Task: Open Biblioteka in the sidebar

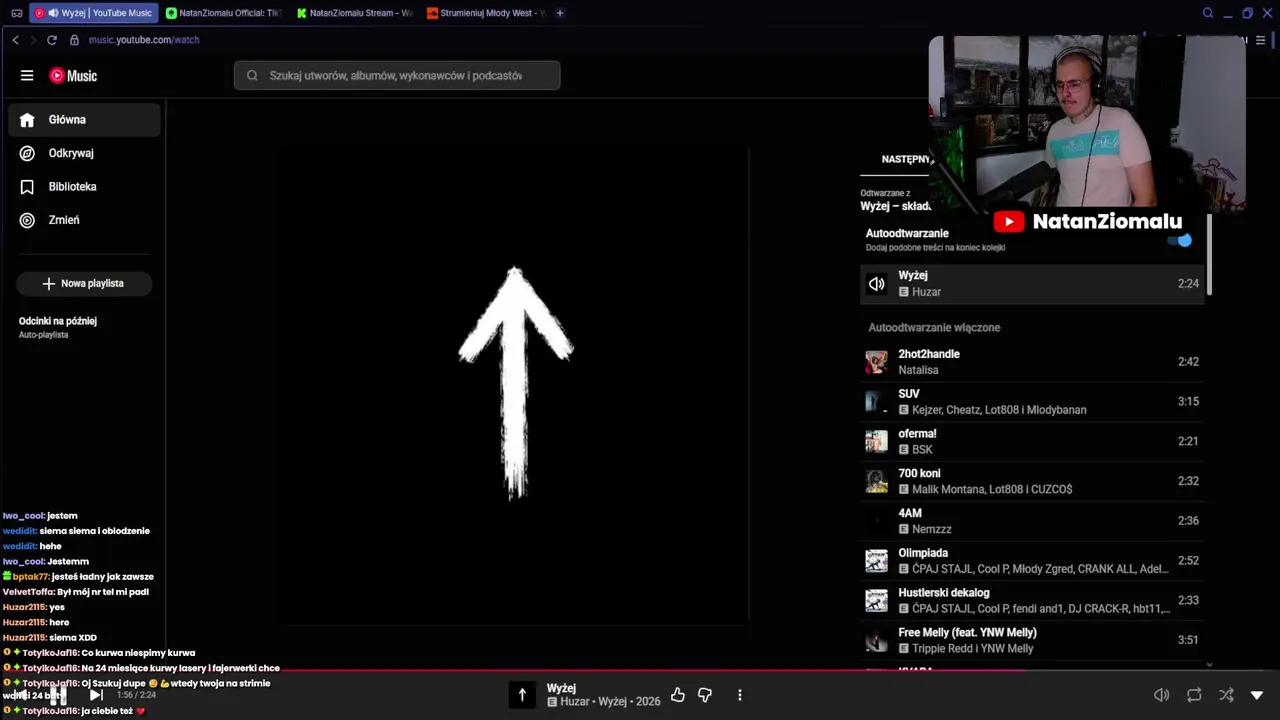Action: click(x=85, y=187)
